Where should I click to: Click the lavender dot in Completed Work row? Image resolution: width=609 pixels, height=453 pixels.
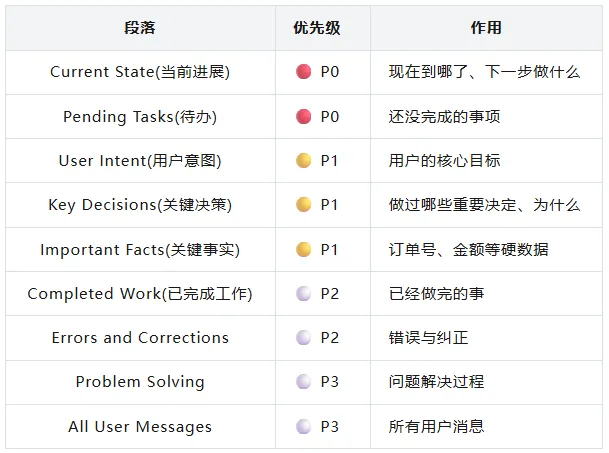[303, 293]
